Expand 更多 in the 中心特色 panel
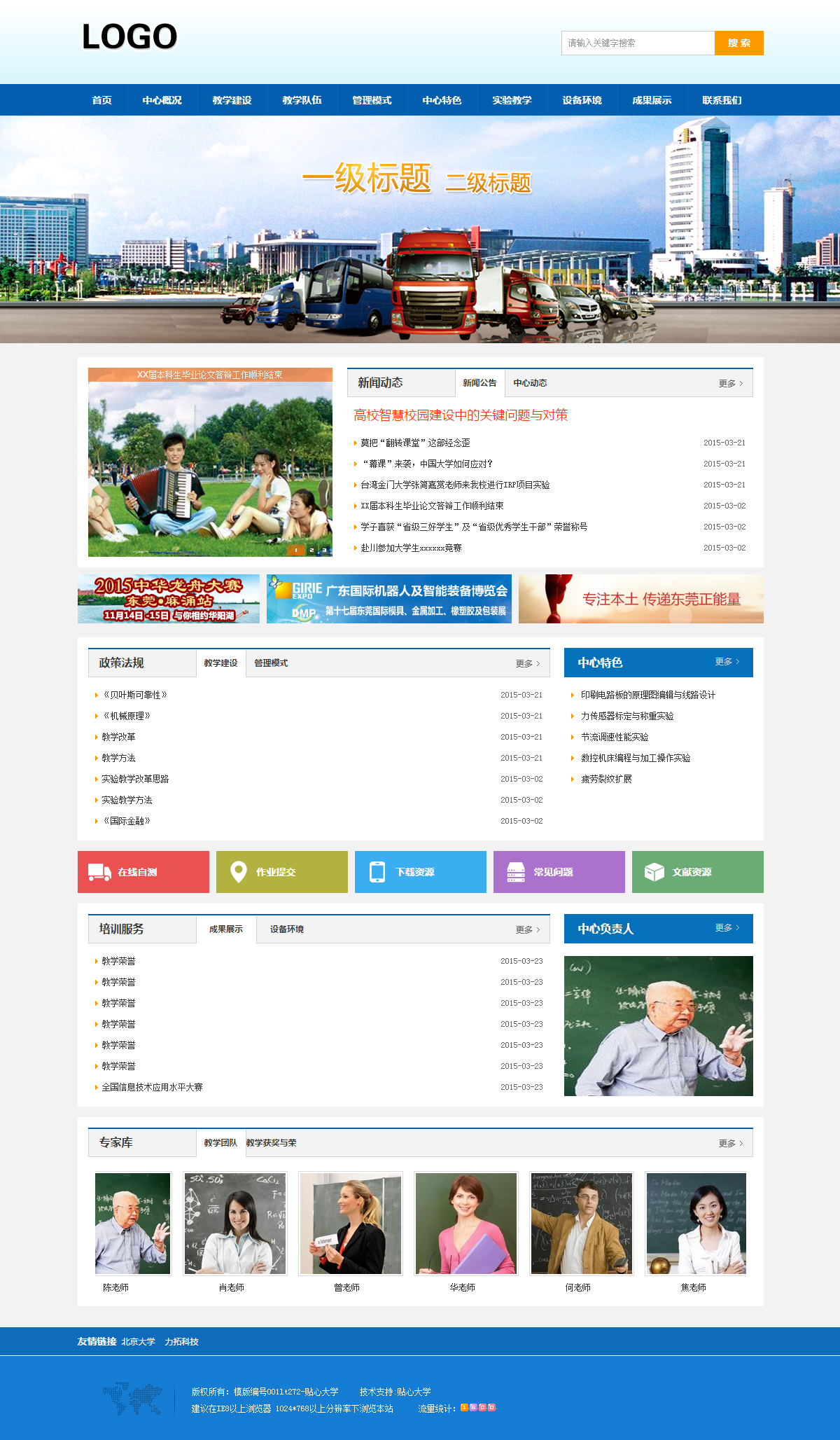 (727, 662)
